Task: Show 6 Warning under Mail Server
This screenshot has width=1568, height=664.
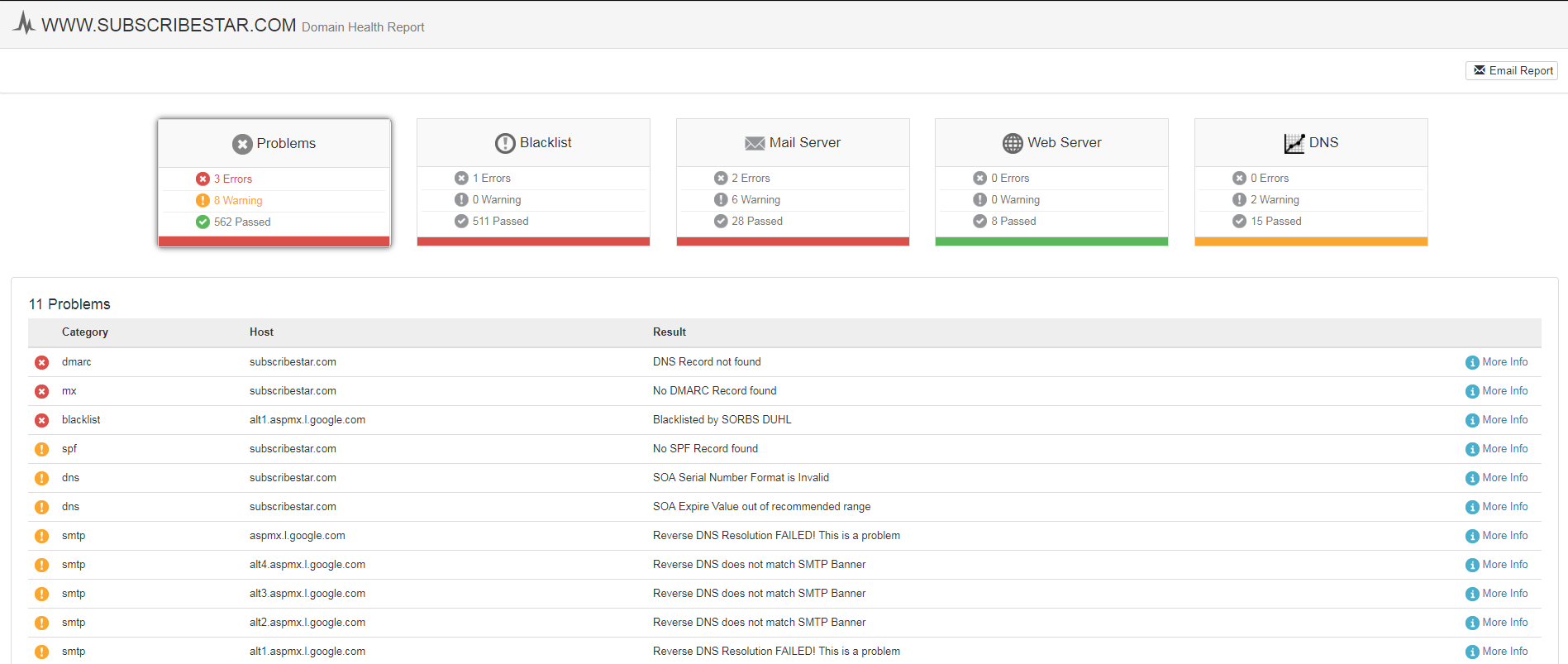Action: pos(755,199)
